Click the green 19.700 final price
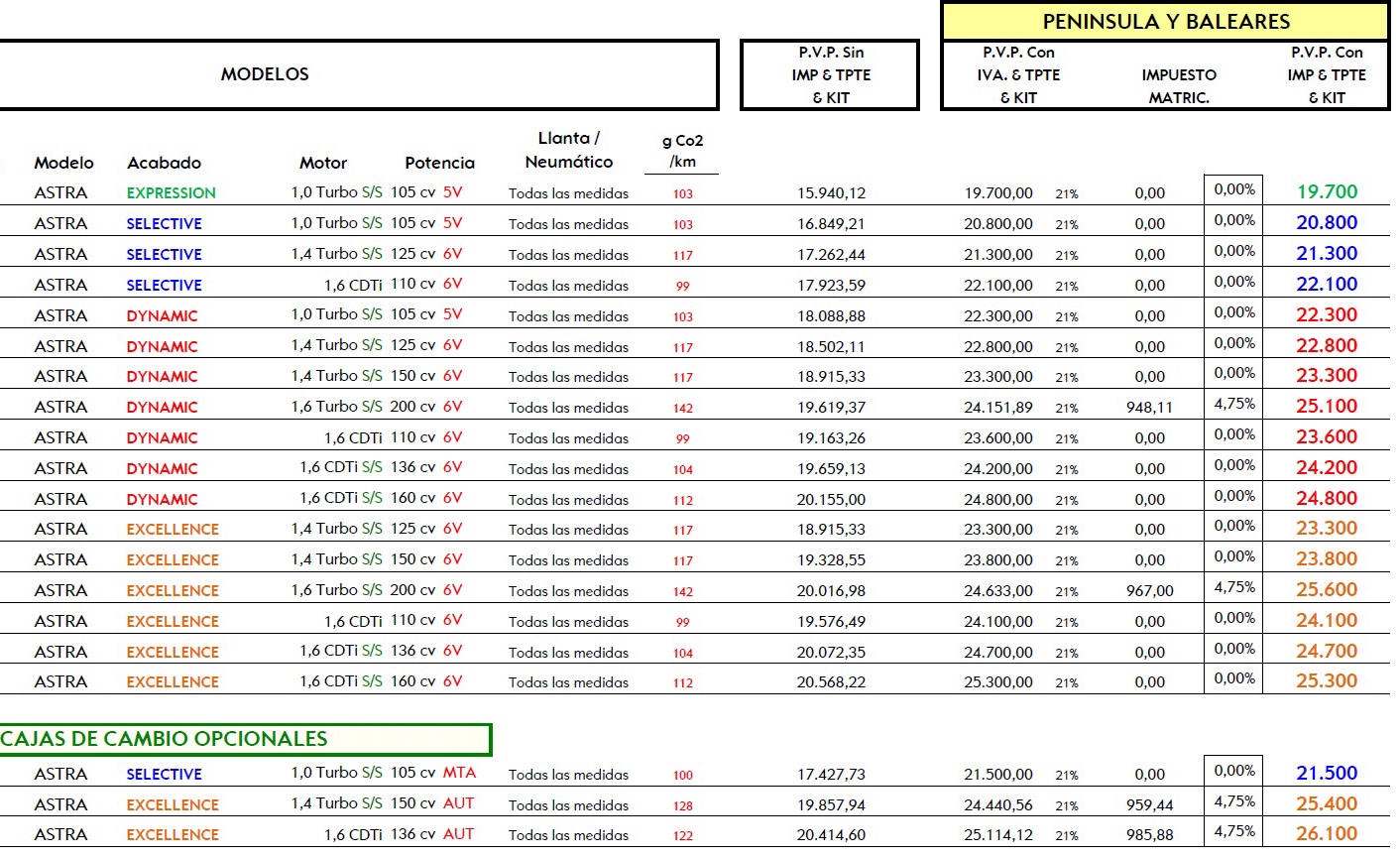This screenshot has width=1400, height=858. [1327, 192]
